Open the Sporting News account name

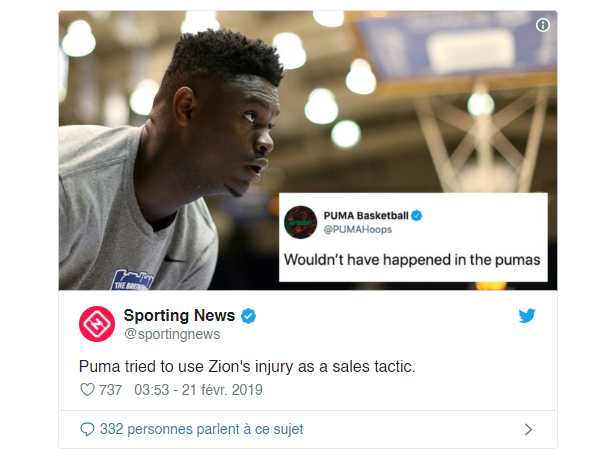(179, 315)
